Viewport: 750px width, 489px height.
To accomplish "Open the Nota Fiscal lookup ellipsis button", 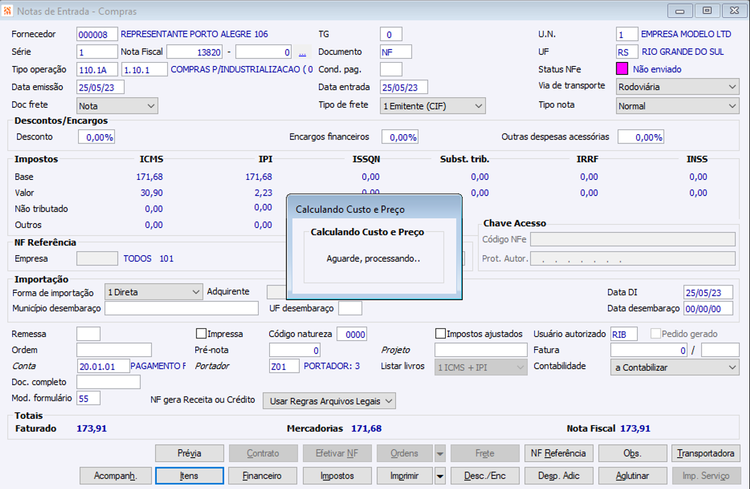I will [302, 52].
